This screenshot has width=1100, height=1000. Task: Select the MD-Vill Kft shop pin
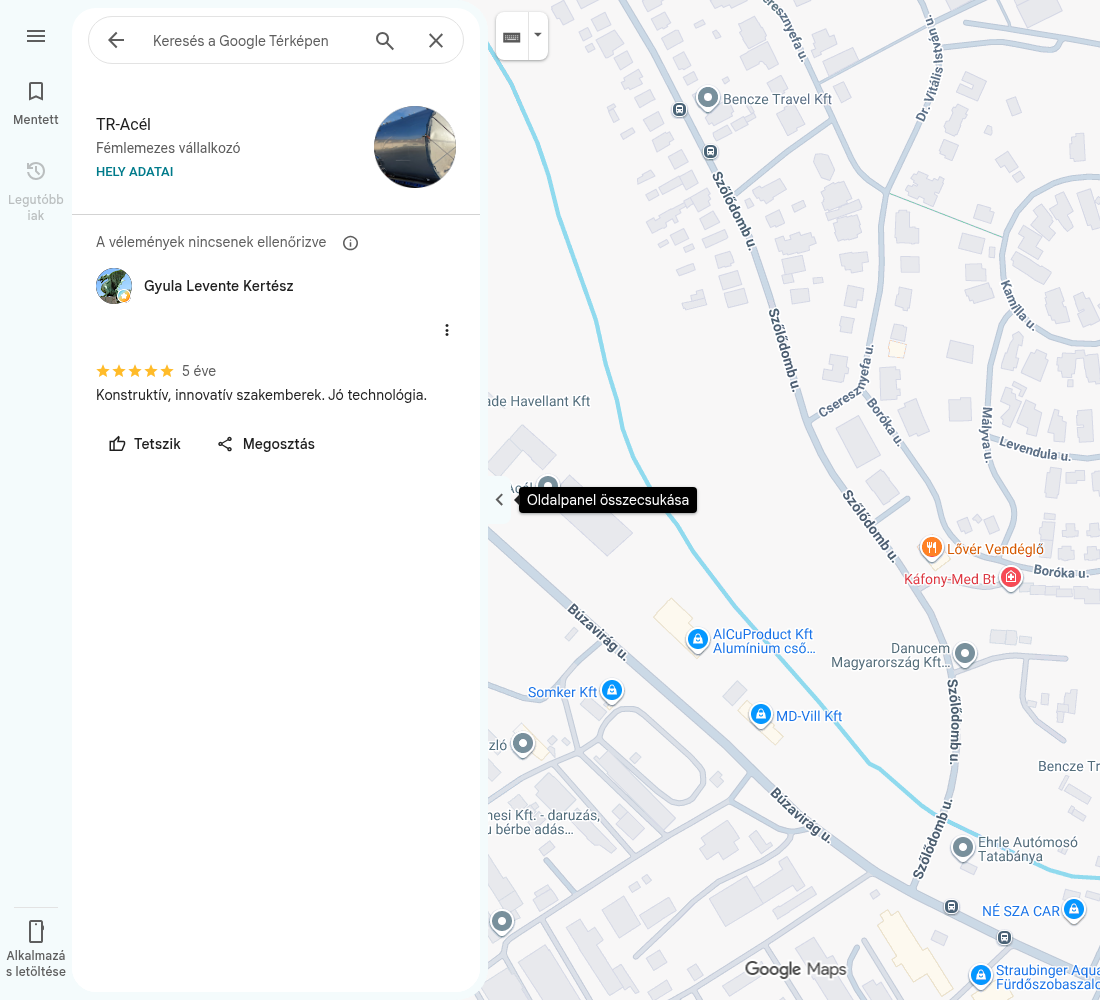click(760, 714)
